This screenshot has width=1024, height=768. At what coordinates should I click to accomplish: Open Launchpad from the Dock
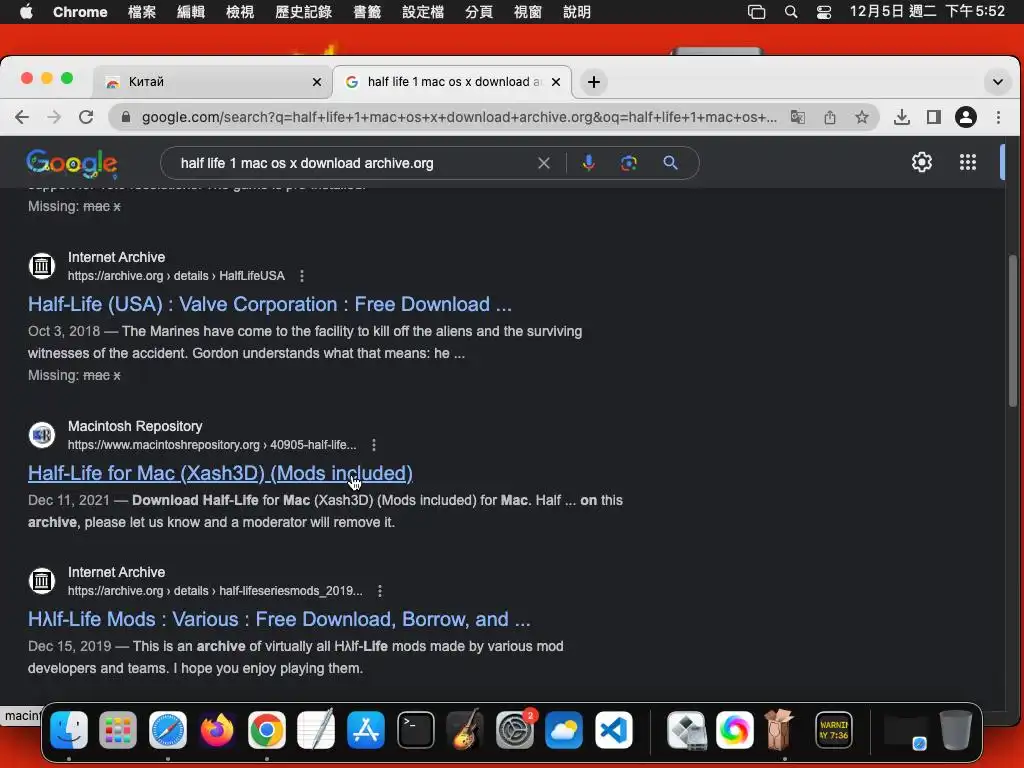pos(118,729)
